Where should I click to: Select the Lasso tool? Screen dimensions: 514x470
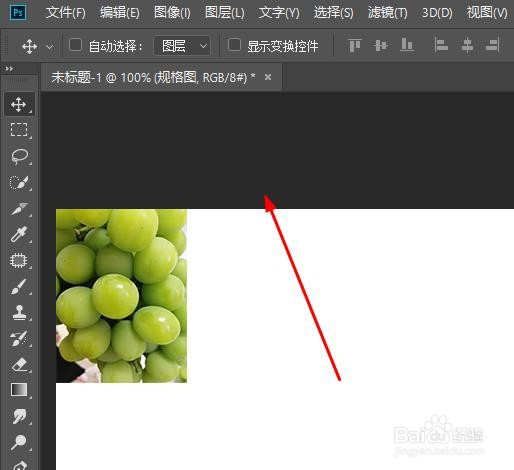19,156
